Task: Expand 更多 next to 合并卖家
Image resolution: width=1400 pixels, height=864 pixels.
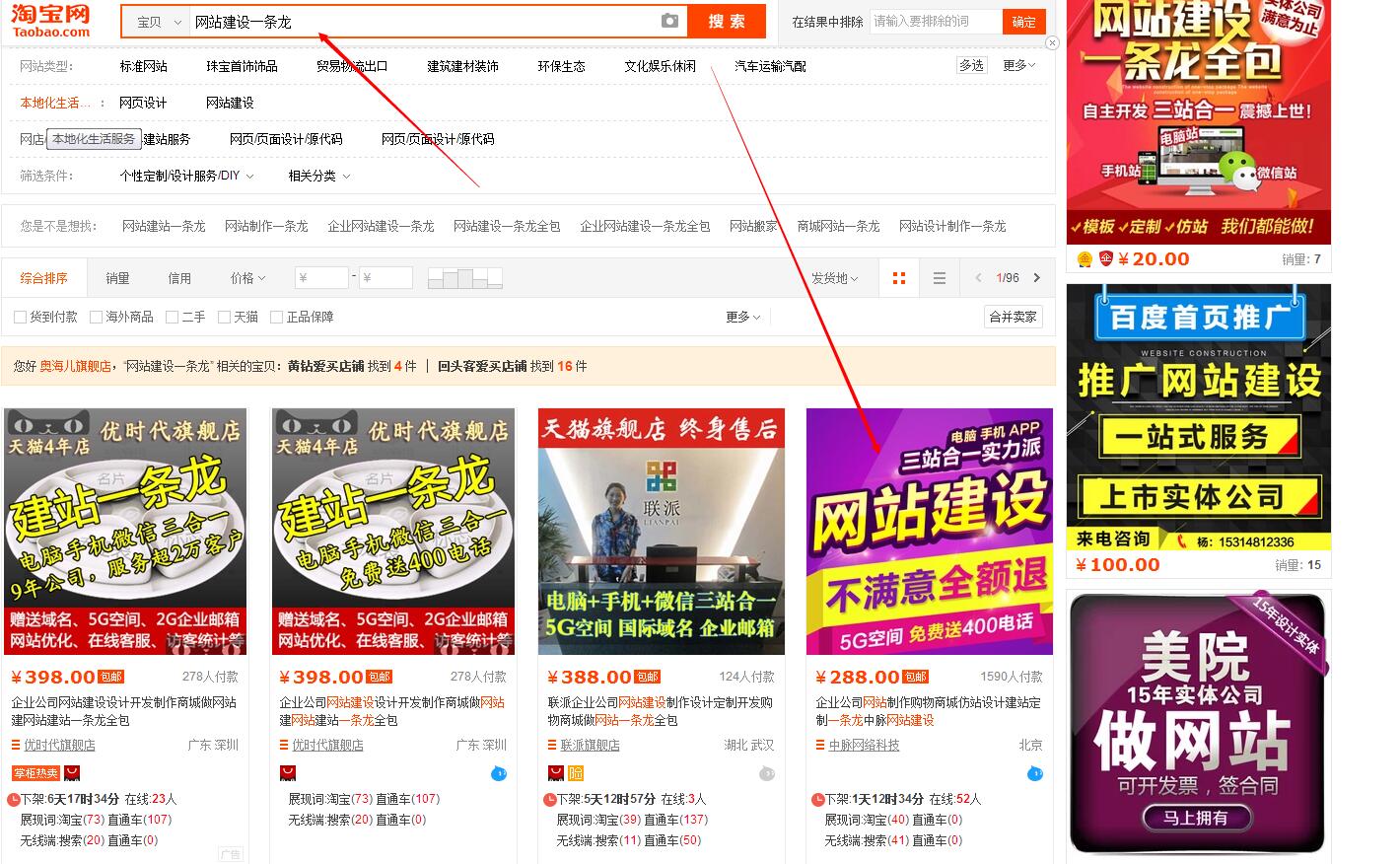Action: [742, 317]
